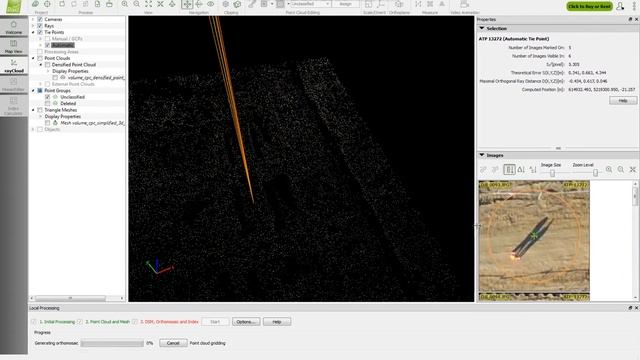Image resolution: width=640 pixels, height=360 pixels.
Task: Select the trackball navigation mode icon
Action: click(199, 4)
